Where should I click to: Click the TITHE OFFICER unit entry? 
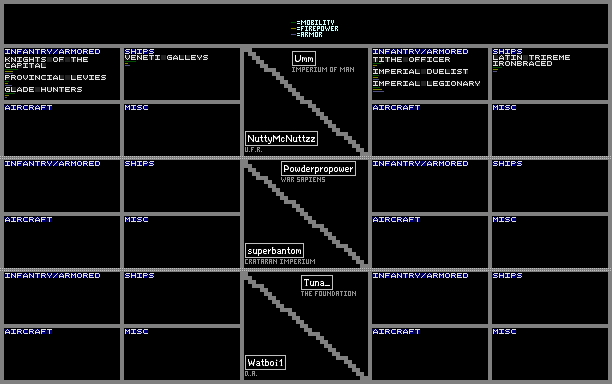click(412, 60)
